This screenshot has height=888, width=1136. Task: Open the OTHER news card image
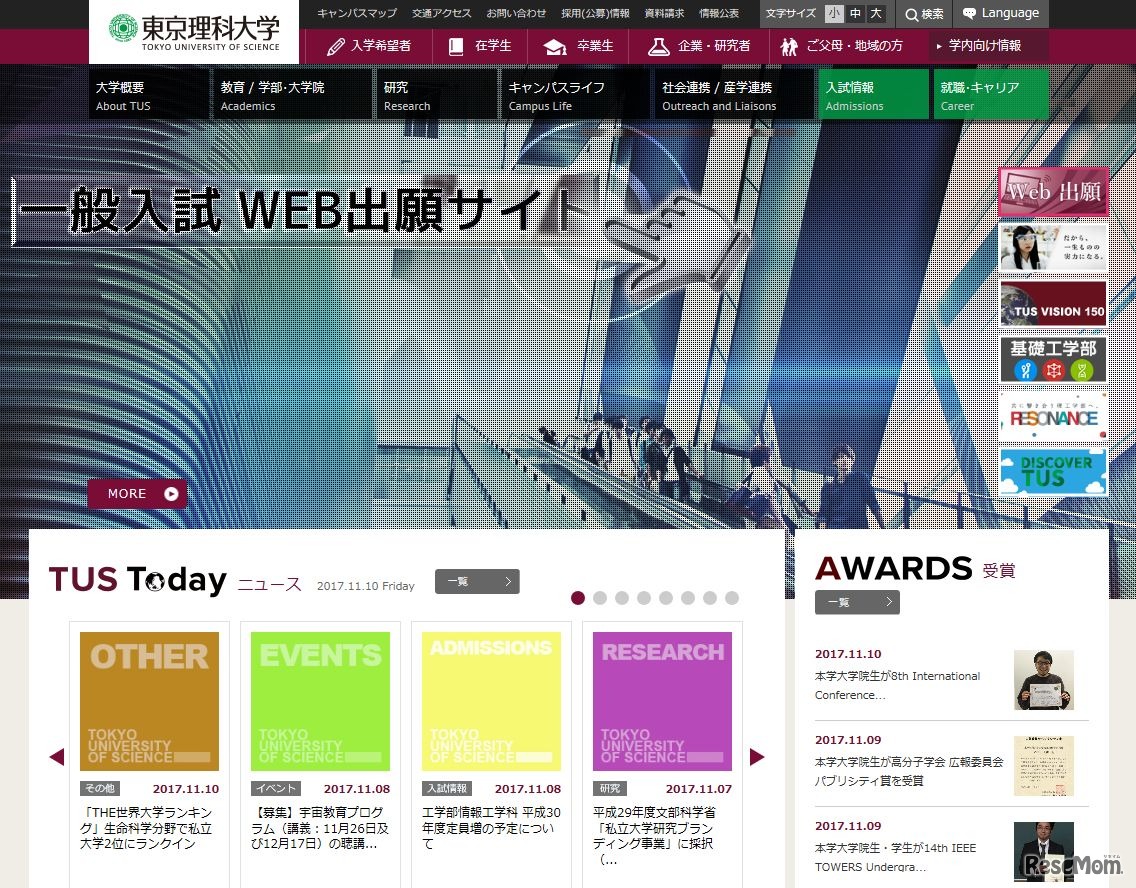(x=149, y=701)
